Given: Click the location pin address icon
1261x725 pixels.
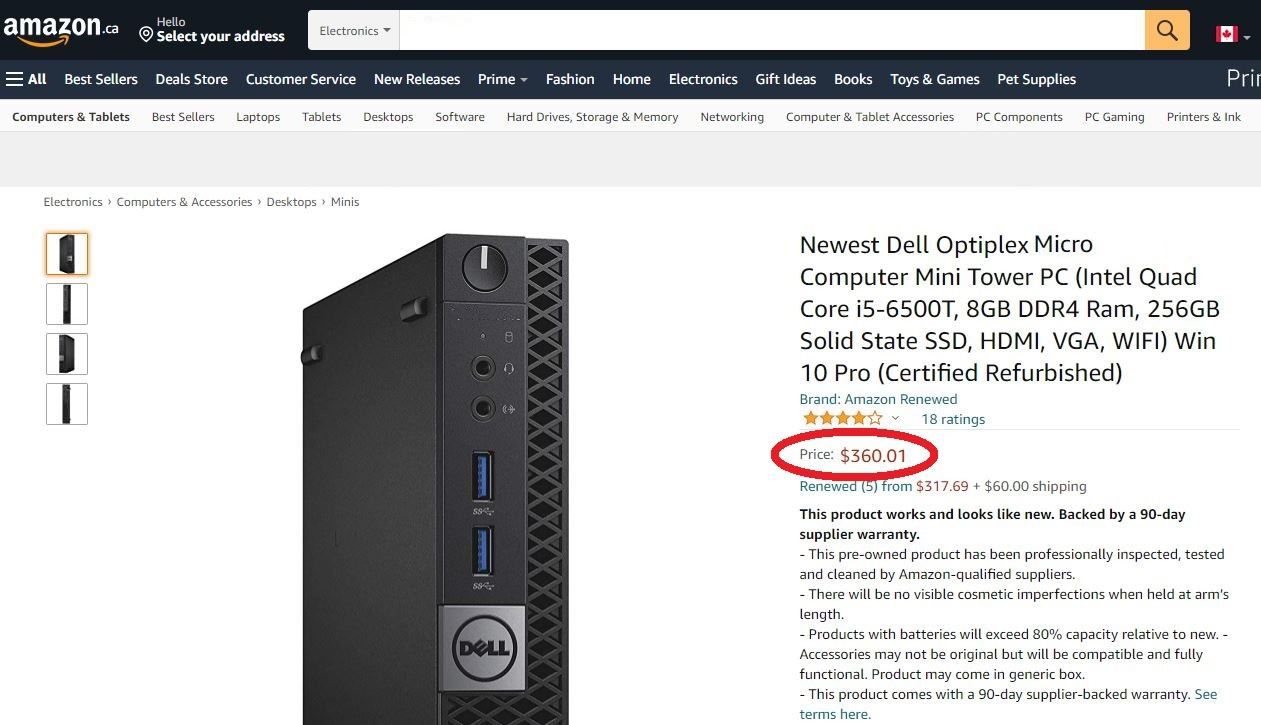Looking at the screenshot, I should 146,35.
